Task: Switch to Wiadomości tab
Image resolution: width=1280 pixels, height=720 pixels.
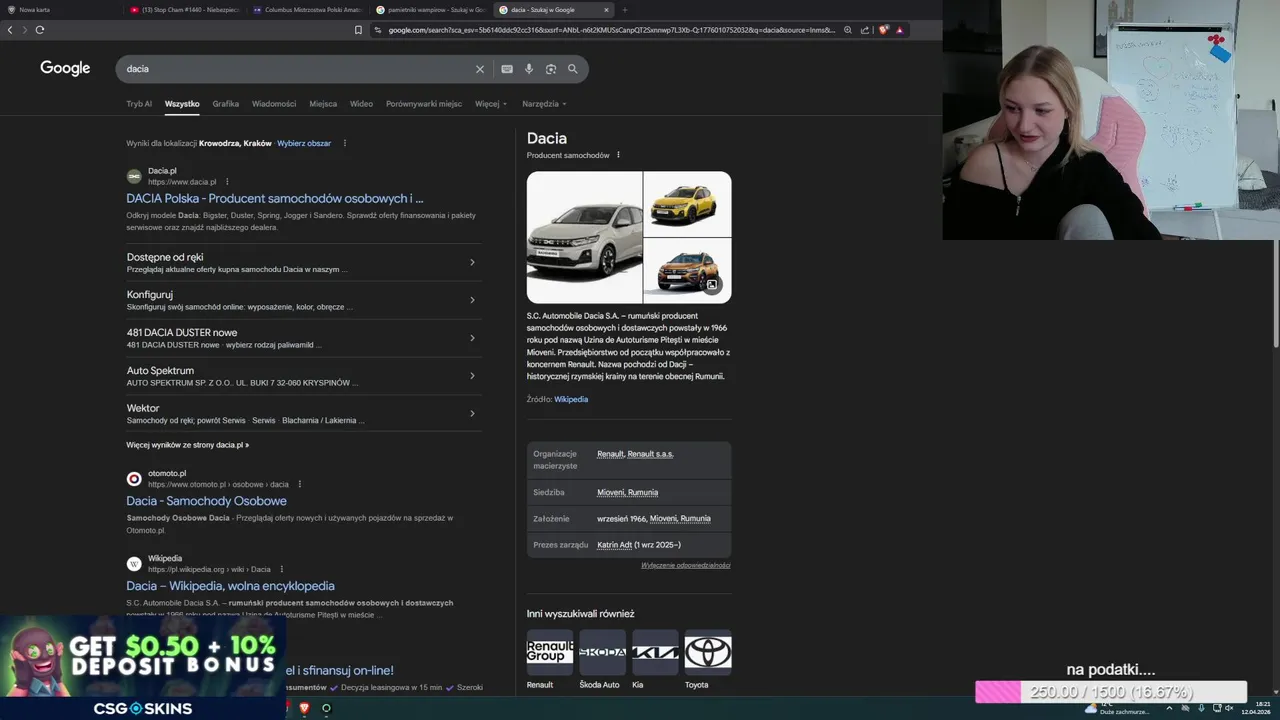Action: point(274,104)
